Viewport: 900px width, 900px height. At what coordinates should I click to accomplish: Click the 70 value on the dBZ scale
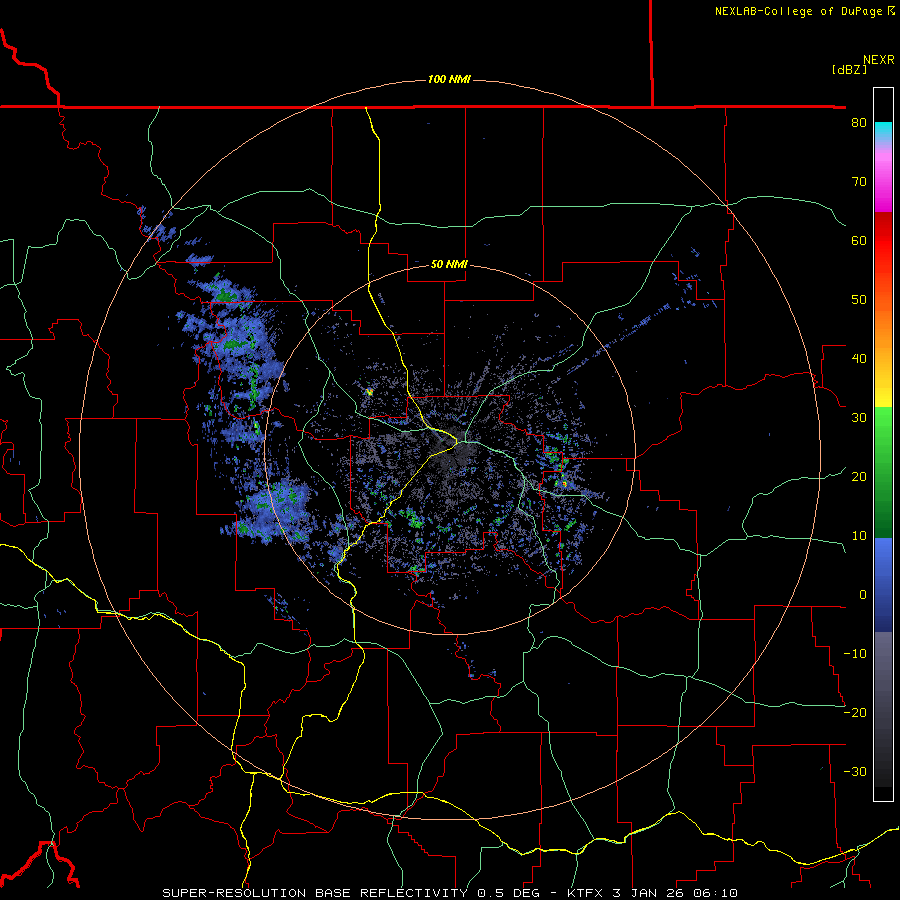pyautogui.click(x=859, y=181)
